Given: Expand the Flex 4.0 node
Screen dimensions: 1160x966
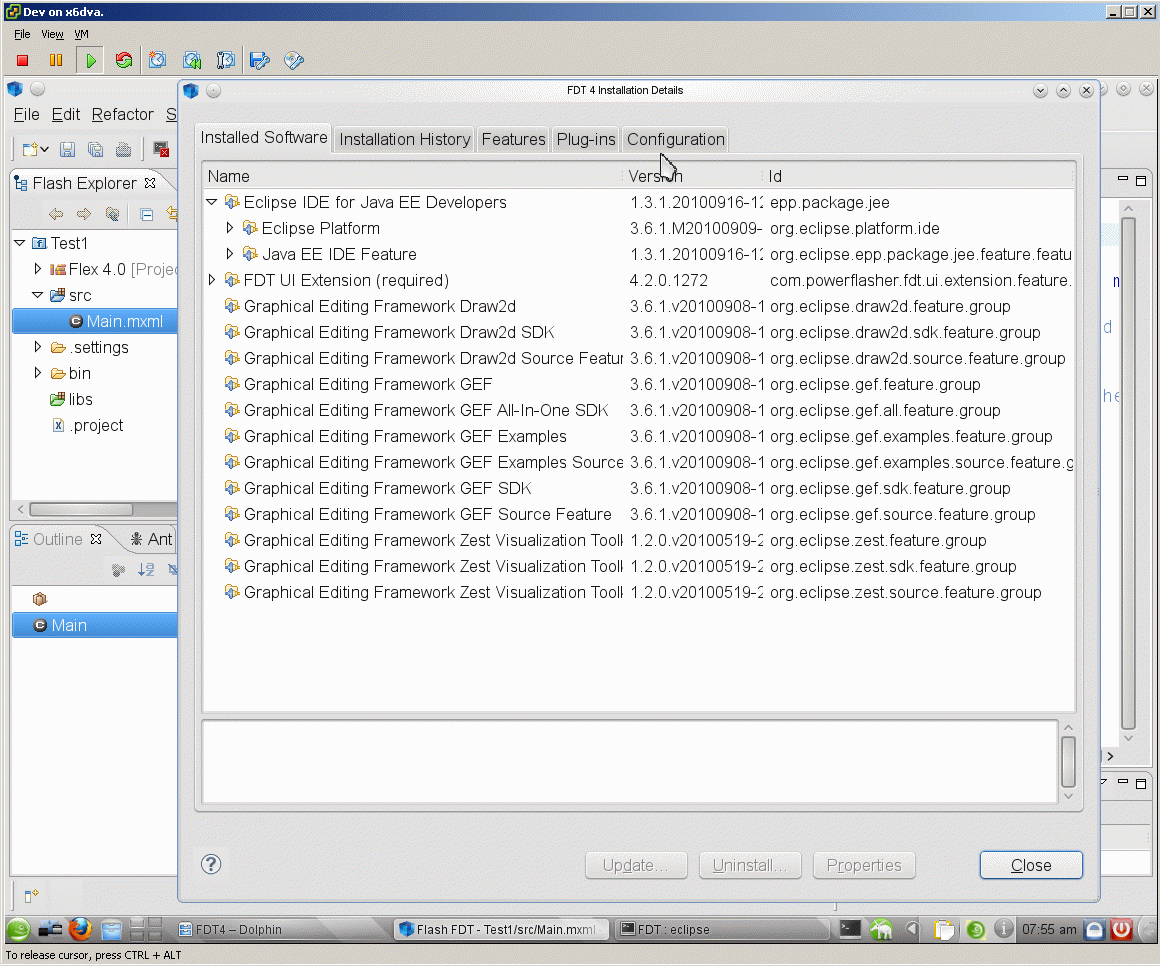Looking at the screenshot, I should pyautogui.click(x=38, y=268).
